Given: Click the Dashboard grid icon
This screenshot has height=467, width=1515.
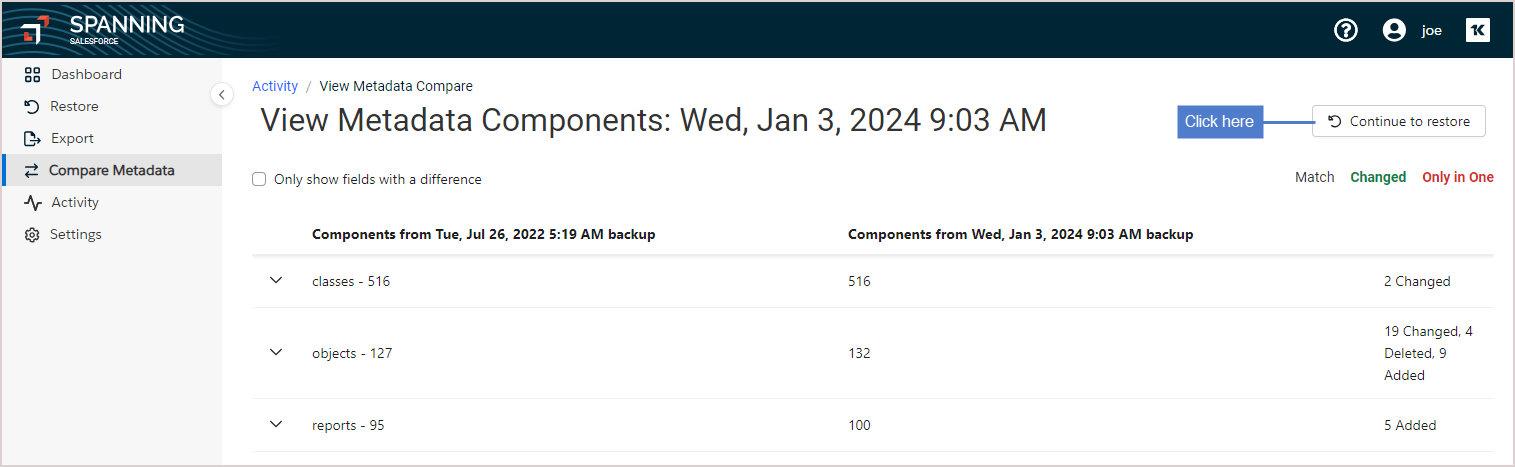Looking at the screenshot, I should pyautogui.click(x=32, y=74).
